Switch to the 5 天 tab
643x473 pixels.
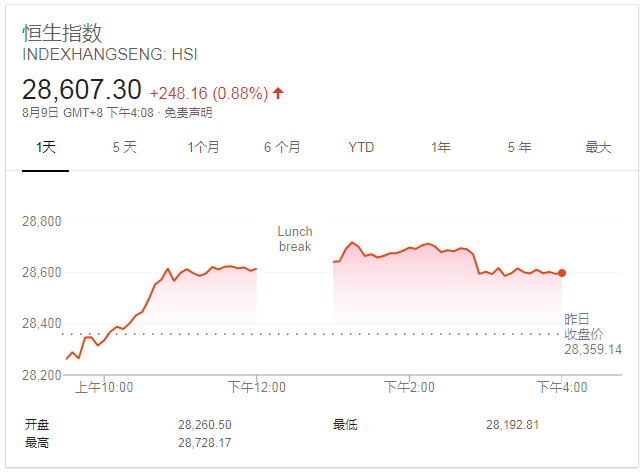[124, 147]
